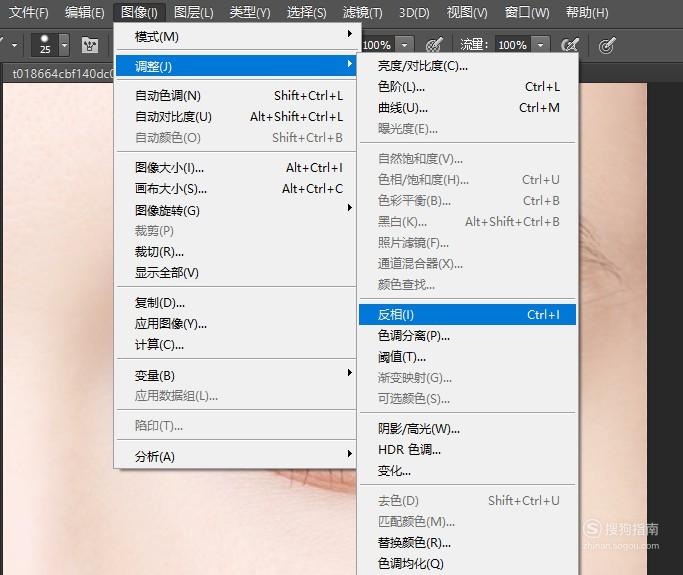Click the flow value field 100%
Viewport: 683px width, 575px height.
pyautogui.click(x=512, y=45)
